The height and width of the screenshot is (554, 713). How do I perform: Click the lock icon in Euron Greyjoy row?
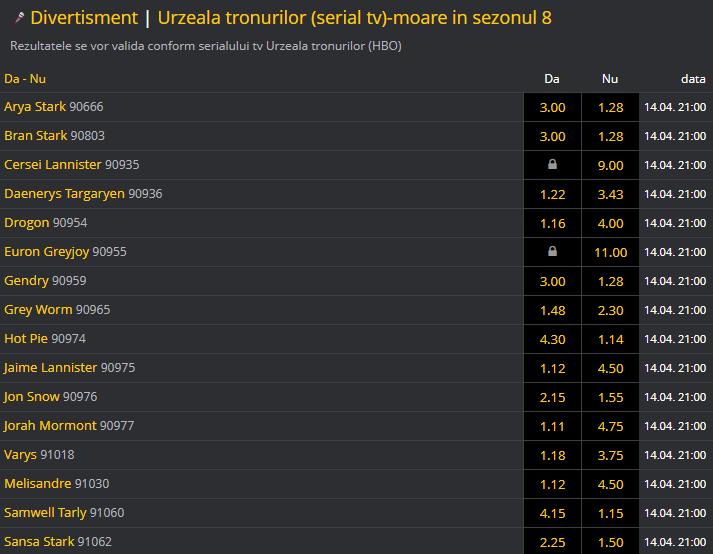552,252
